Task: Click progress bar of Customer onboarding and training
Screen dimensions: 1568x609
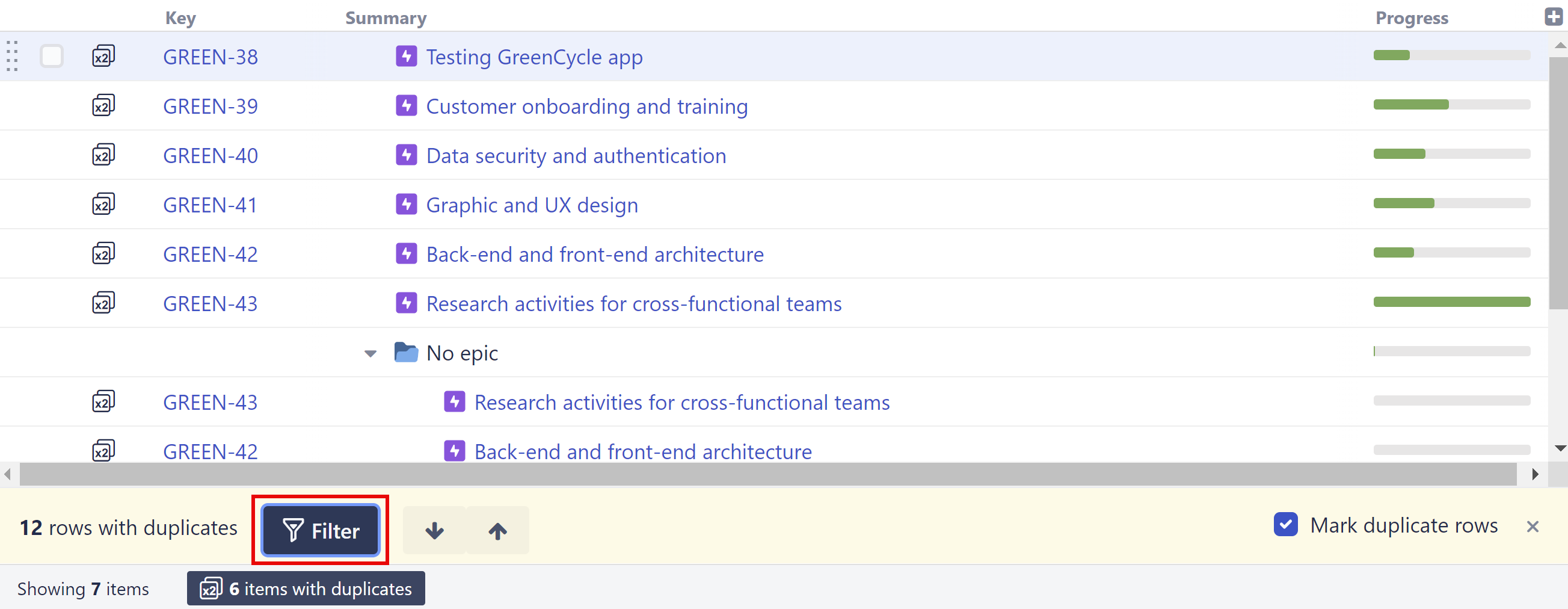Action: (1451, 105)
